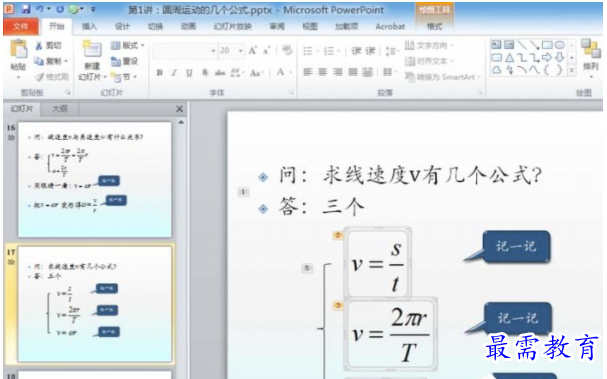607x379 pixels.
Task: Close the slide thumbnail pane
Action: click(x=179, y=109)
